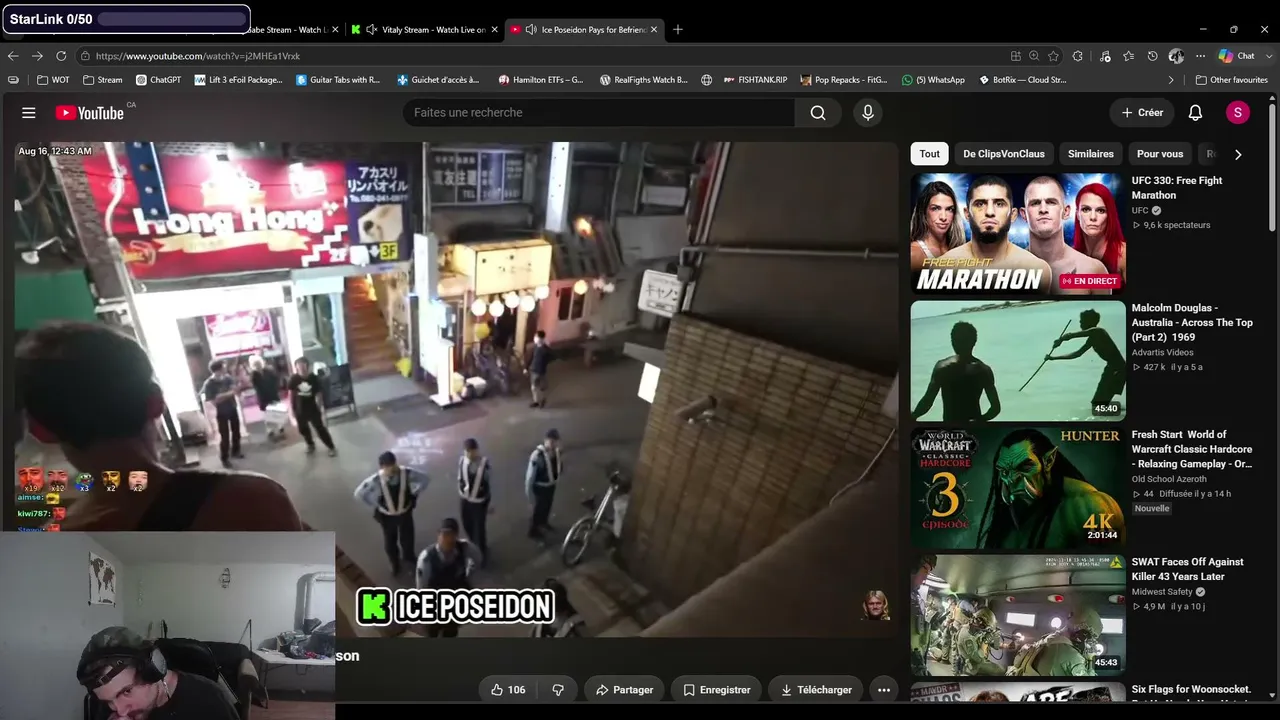Start voice search with the microphone
The image size is (1280, 720).
(868, 113)
